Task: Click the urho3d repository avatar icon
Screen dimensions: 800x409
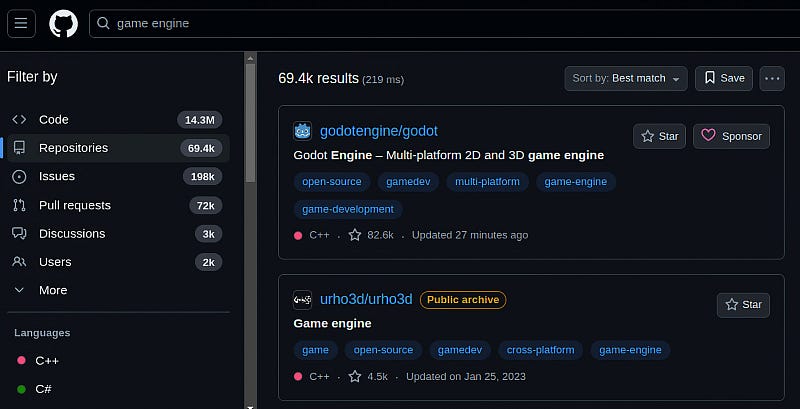Action: coord(303,300)
